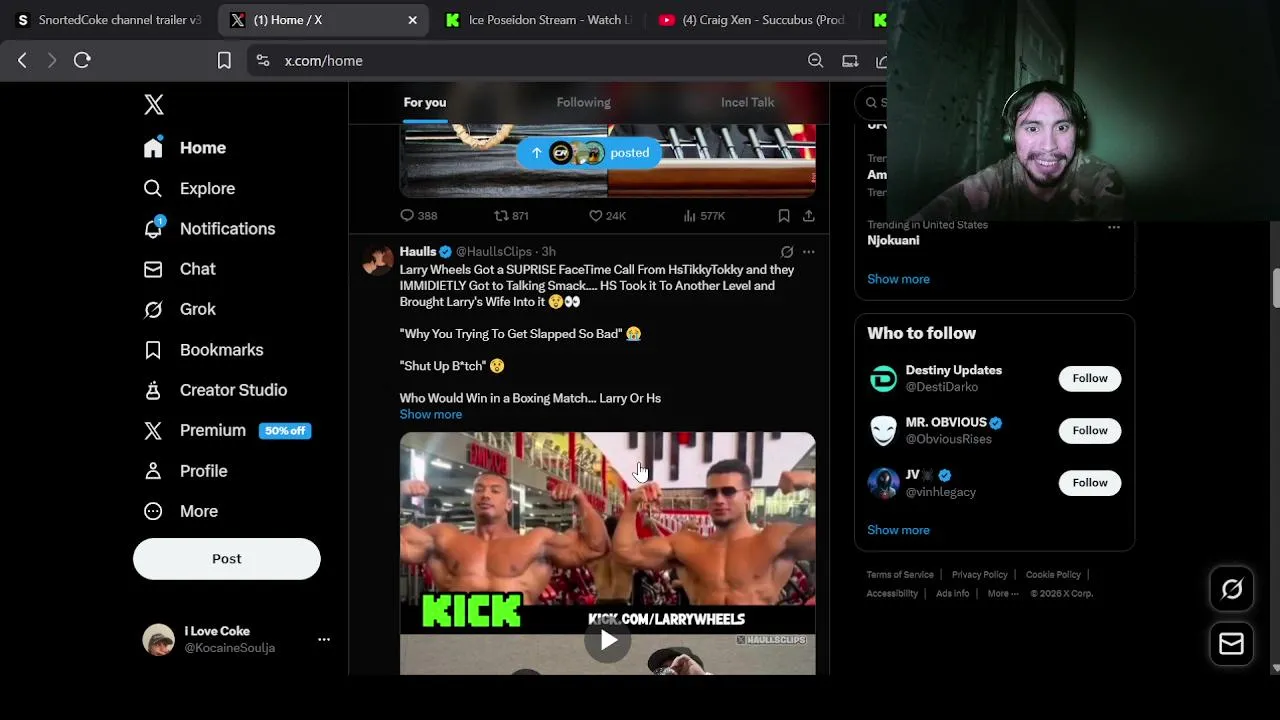Switch to SnortedCoke channel trailer tab
The image size is (1280, 720).
[108, 20]
